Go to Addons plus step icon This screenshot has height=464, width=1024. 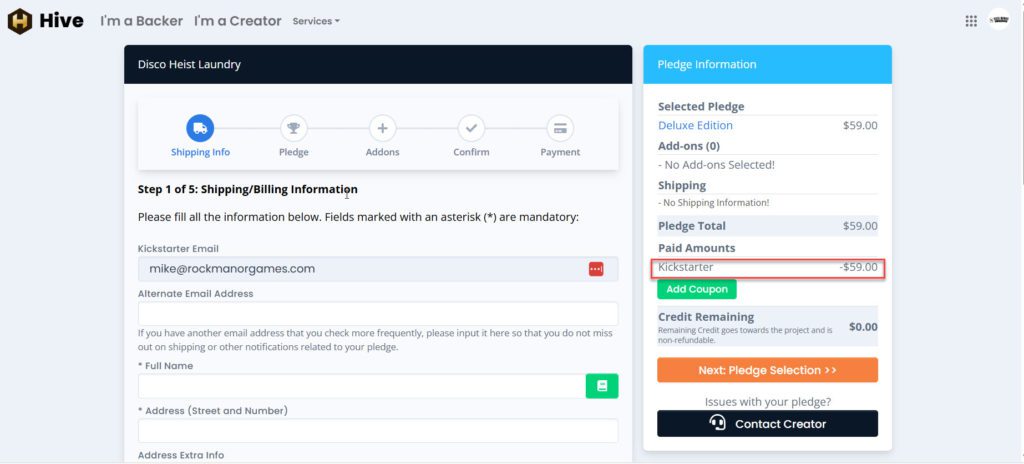pyautogui.click(x=382, y=128)
